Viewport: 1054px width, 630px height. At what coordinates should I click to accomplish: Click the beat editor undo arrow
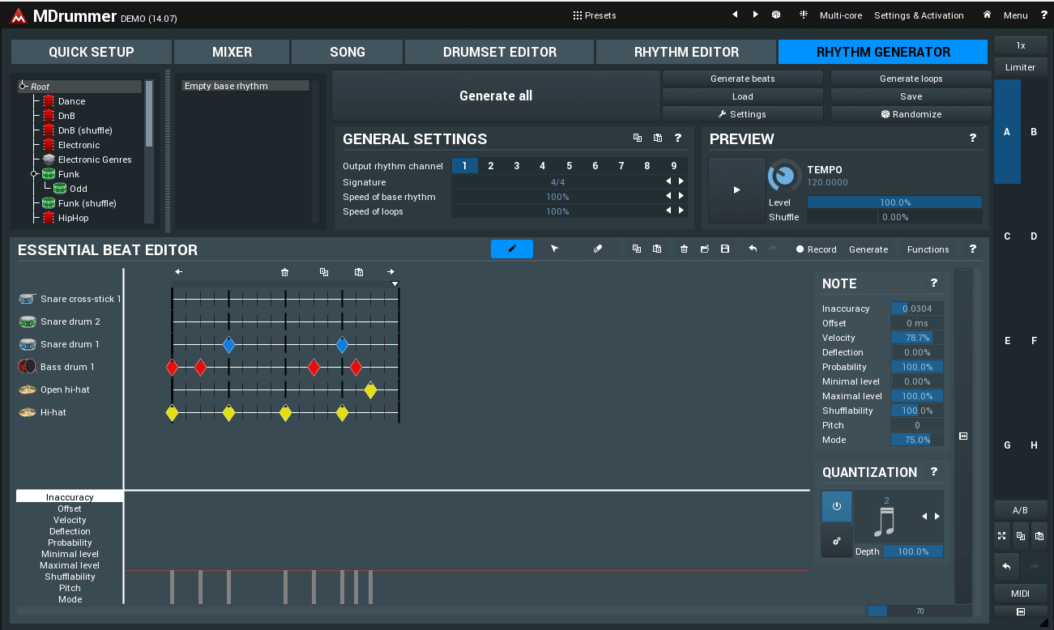point(752,249)
